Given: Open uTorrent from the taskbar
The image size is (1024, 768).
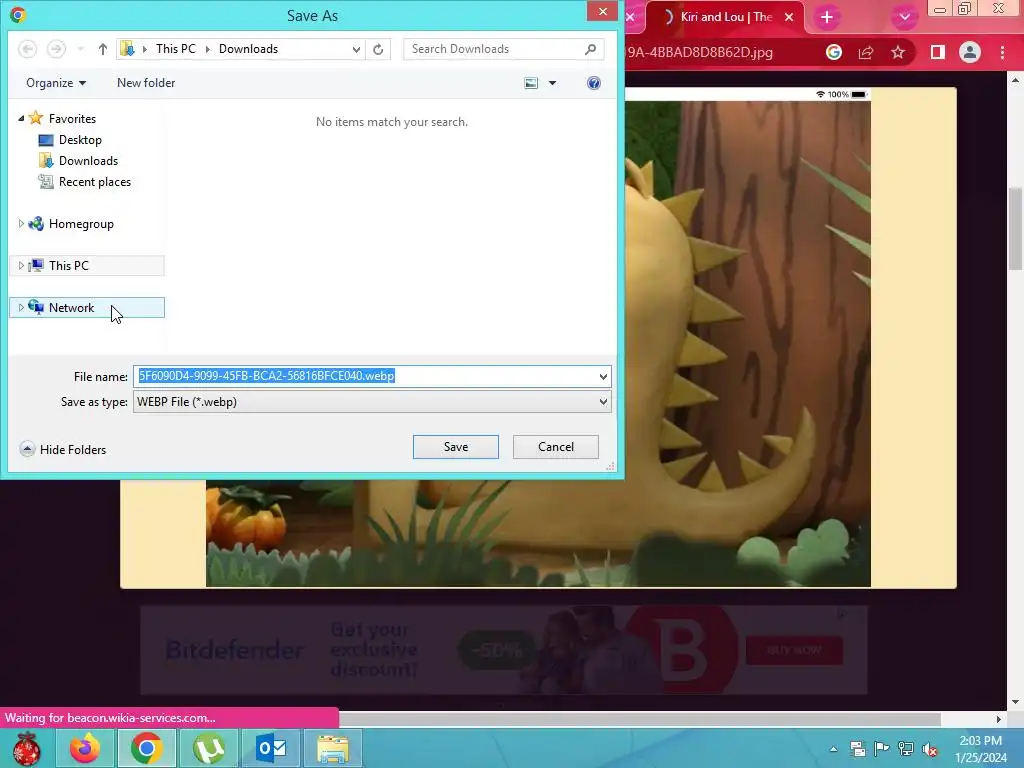Looking at the screenshot, I should coord(208,748).
